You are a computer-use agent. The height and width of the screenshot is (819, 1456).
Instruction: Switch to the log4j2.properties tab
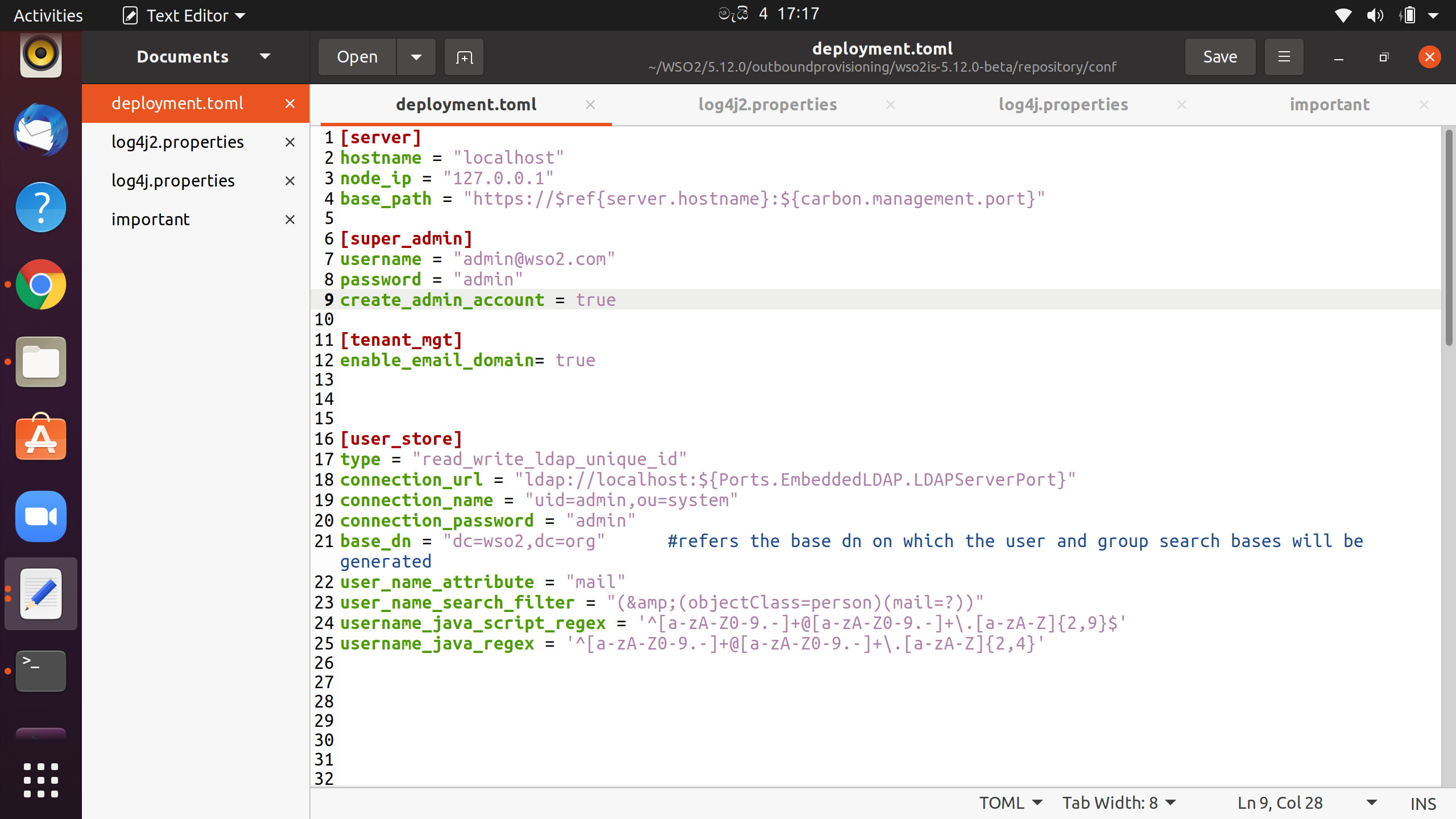pos(767,104)
